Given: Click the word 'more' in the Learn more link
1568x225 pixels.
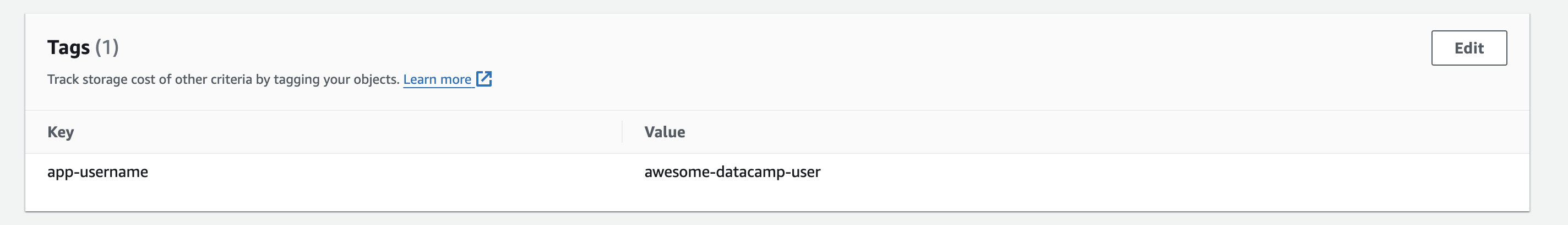Looking at the screenshot, I should [x=455, y=79].
